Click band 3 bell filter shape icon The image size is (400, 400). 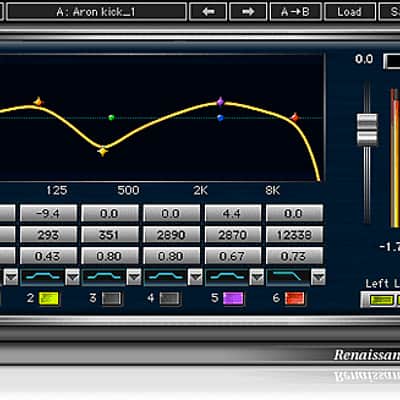[104, 277]
